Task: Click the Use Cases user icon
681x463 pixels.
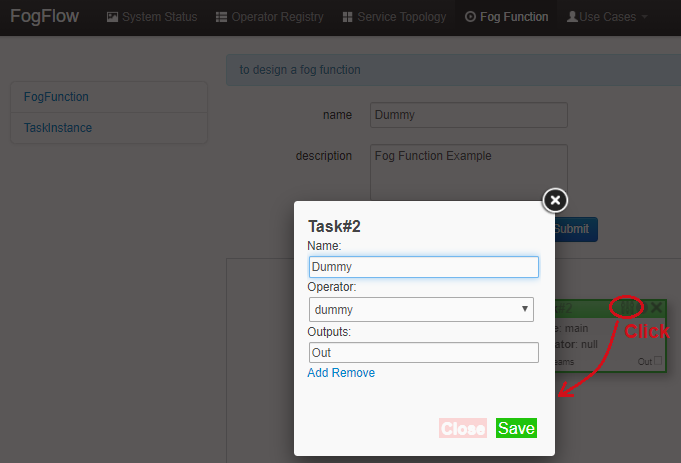Action: [x=572, y=17]
